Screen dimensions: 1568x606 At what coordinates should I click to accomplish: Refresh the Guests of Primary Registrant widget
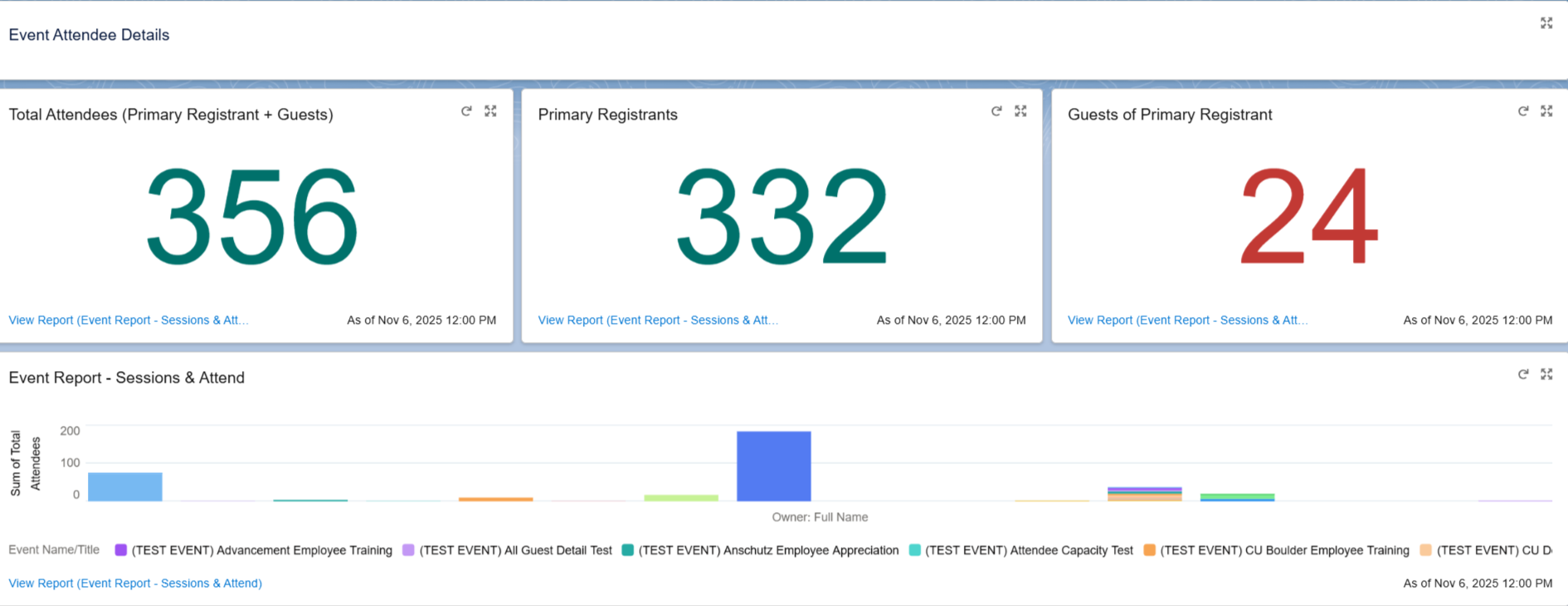point(1523,111)
